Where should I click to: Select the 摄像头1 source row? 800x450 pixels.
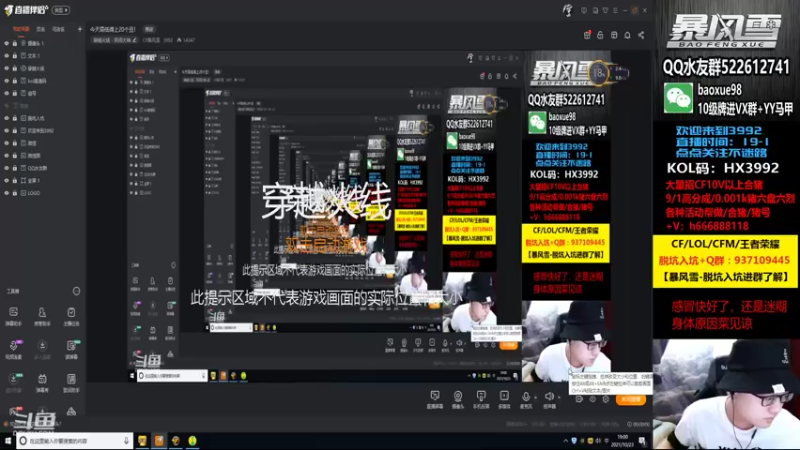43,43
